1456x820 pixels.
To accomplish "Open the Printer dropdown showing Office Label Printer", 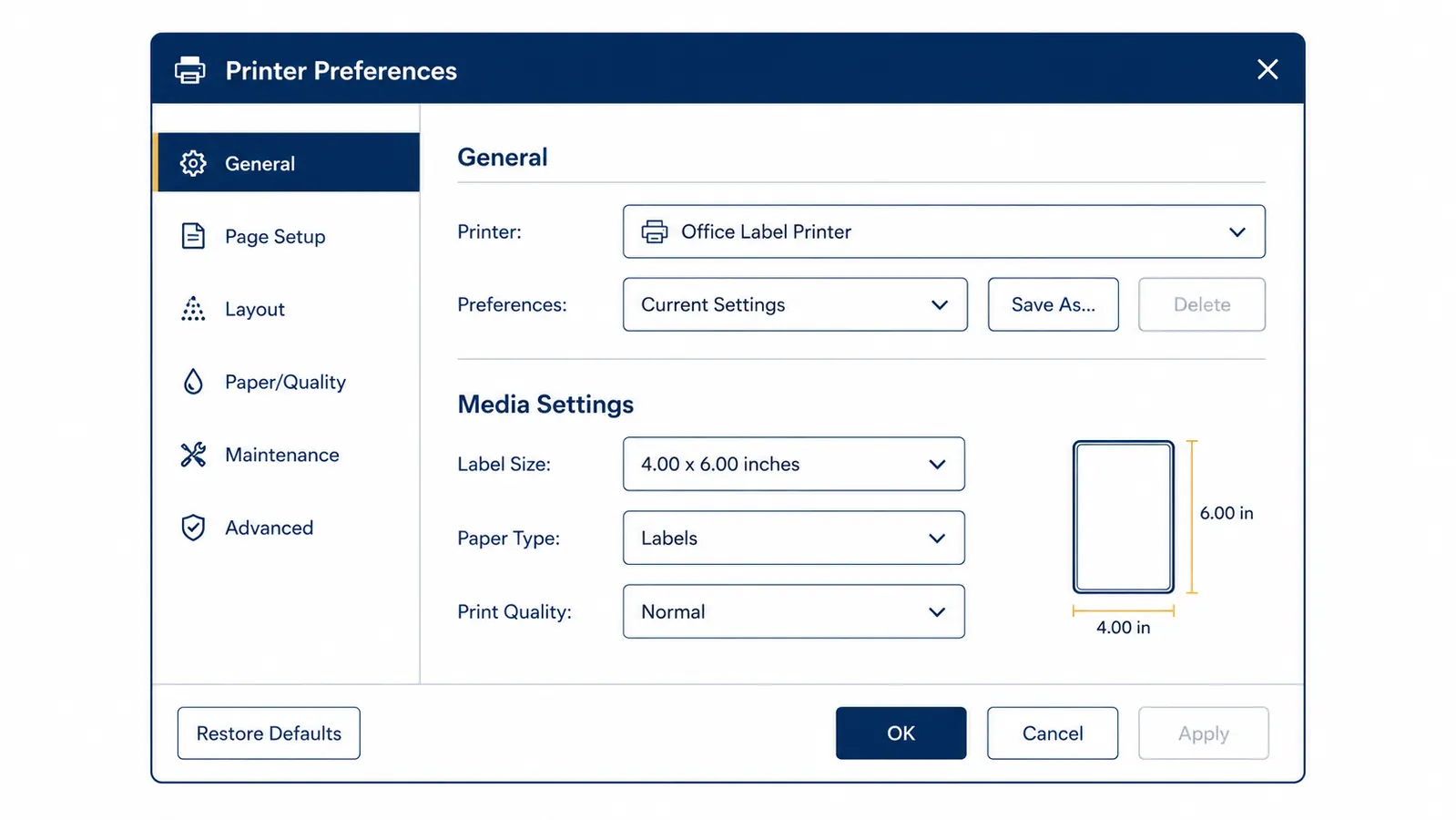I will click(944, 231).
